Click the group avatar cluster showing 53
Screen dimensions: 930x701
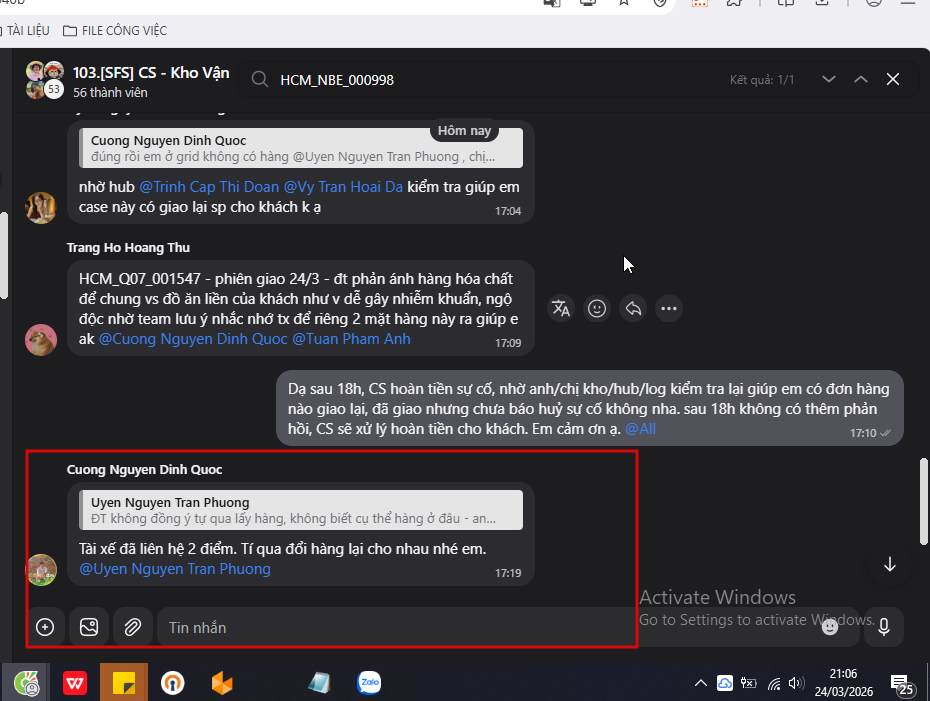point(44,79)
